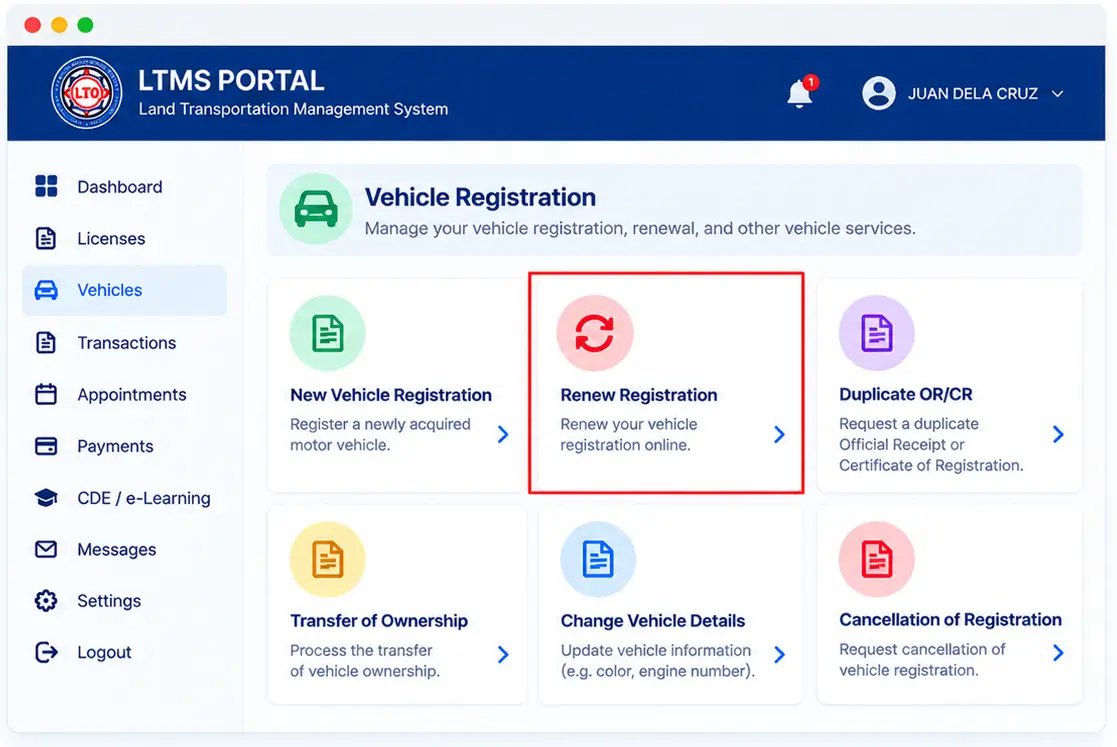Click the Vehicles car icon in sidebar

tap(46, 290)
